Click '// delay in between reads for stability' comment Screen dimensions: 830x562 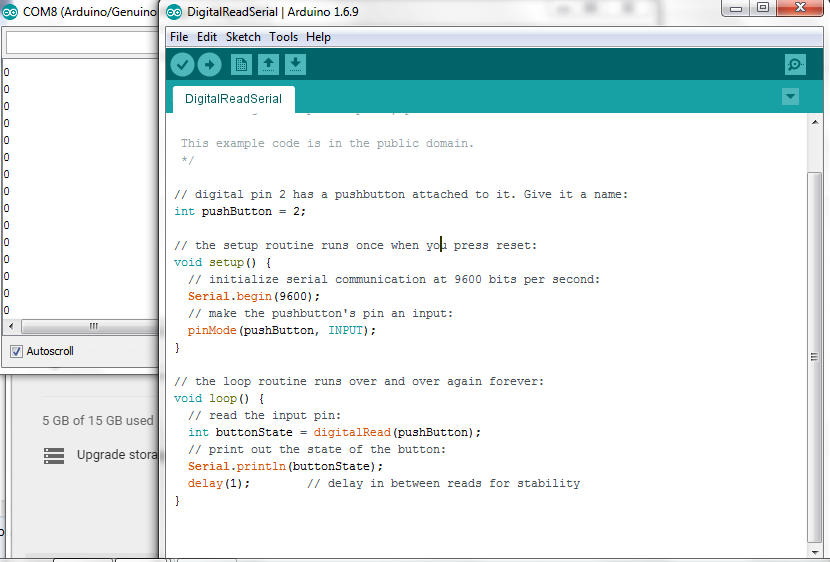444,484
